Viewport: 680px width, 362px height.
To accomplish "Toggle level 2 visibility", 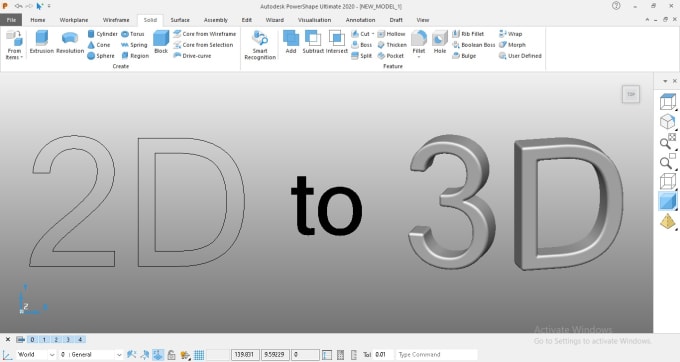I will (56, 339).
